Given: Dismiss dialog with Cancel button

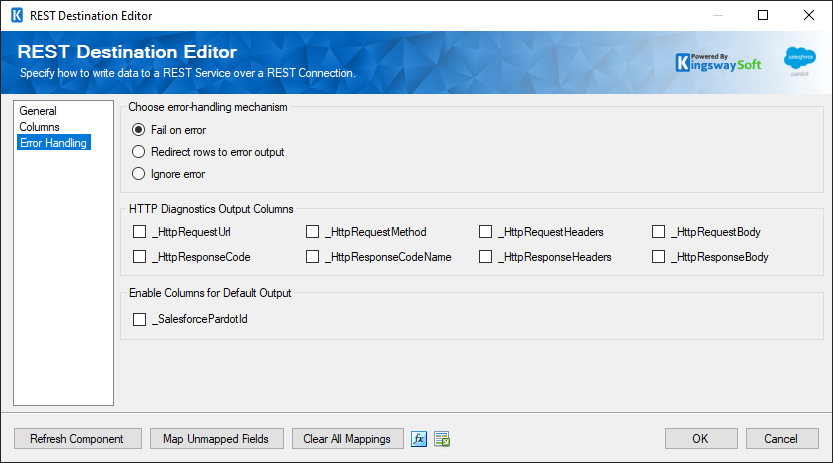Looking at the screenshot, I should click(782, 439).
